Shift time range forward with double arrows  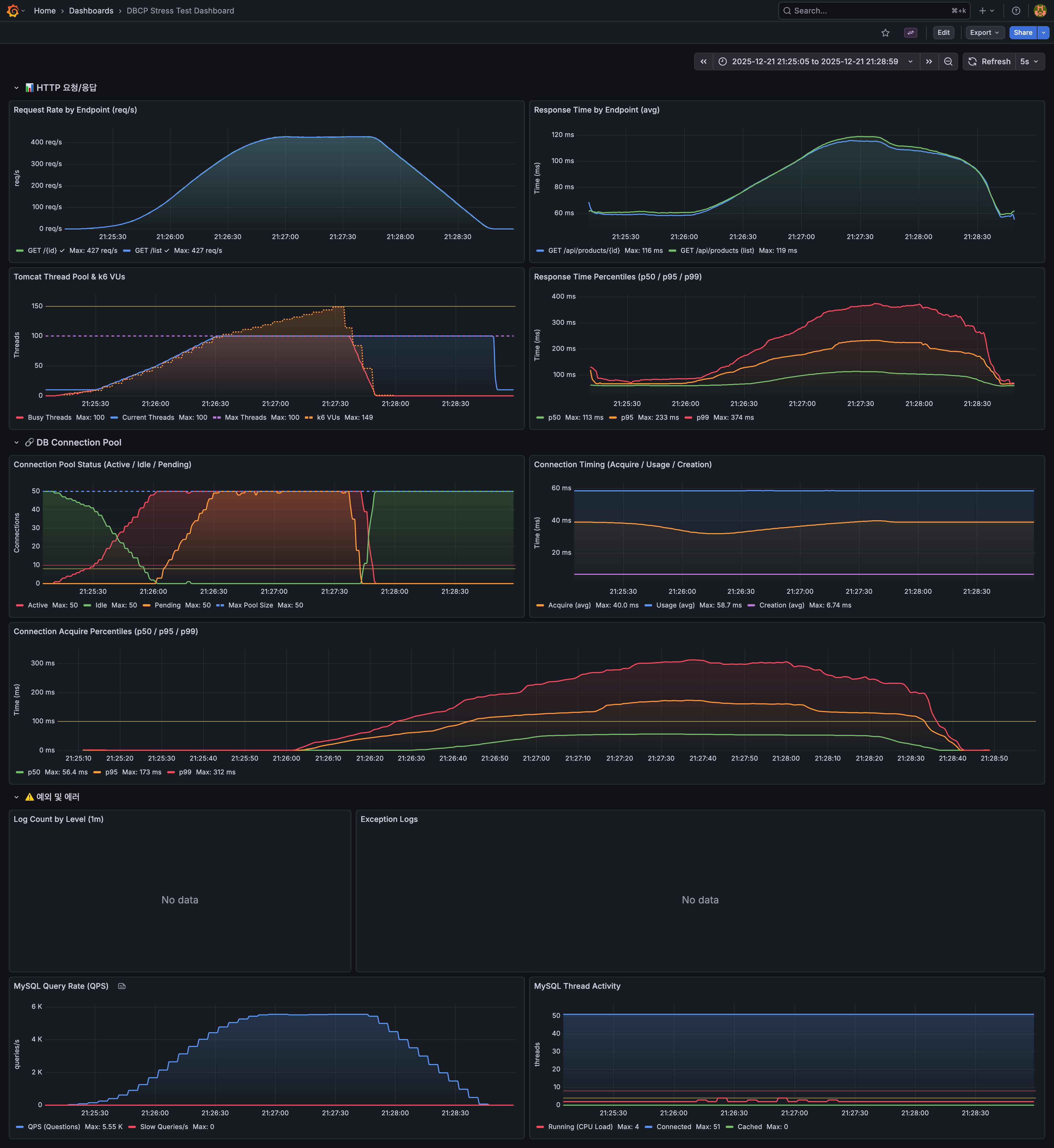(929, 61)
